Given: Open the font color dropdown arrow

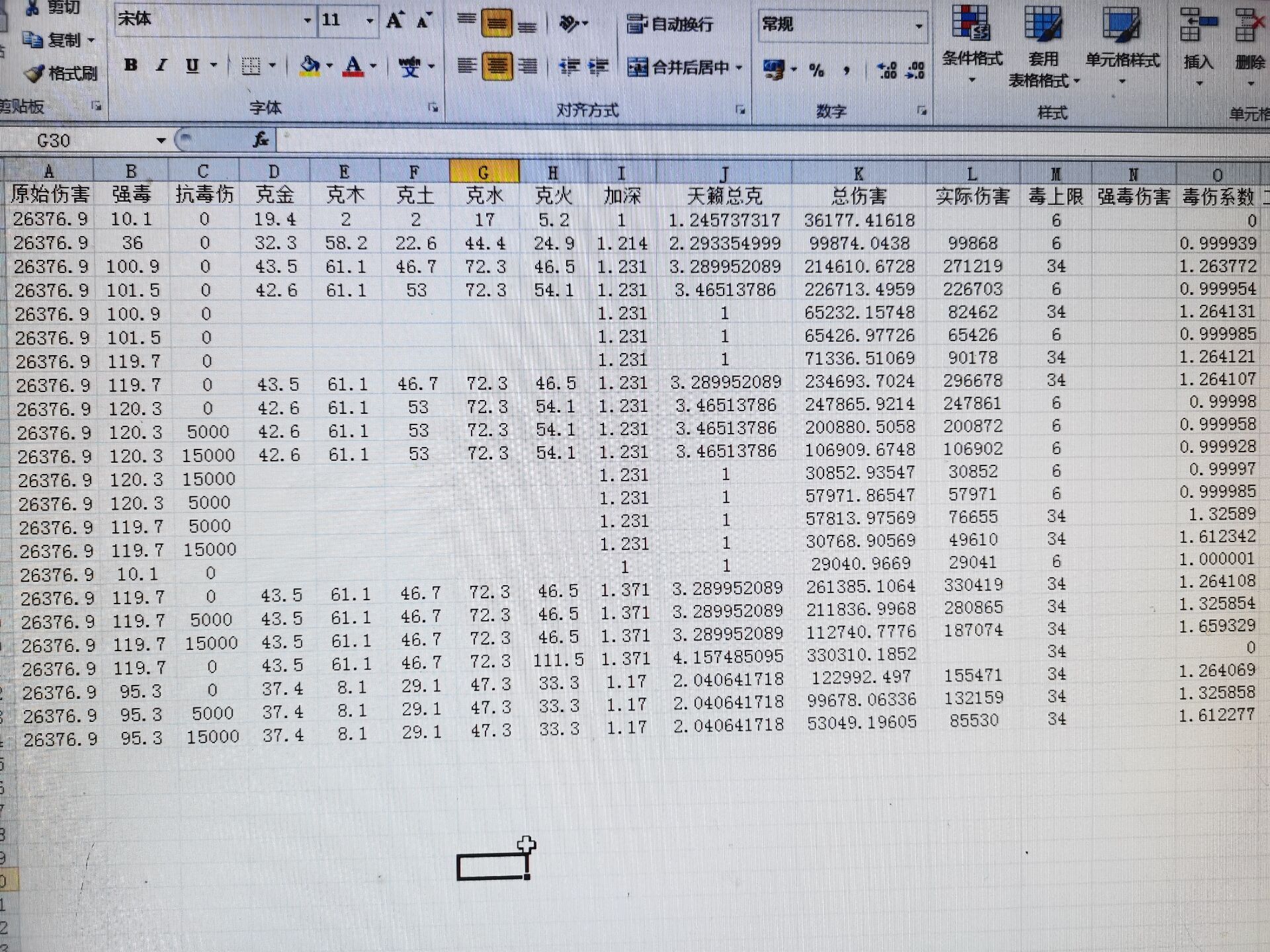Looking at the screenshot, I should (x=373, y=65).
